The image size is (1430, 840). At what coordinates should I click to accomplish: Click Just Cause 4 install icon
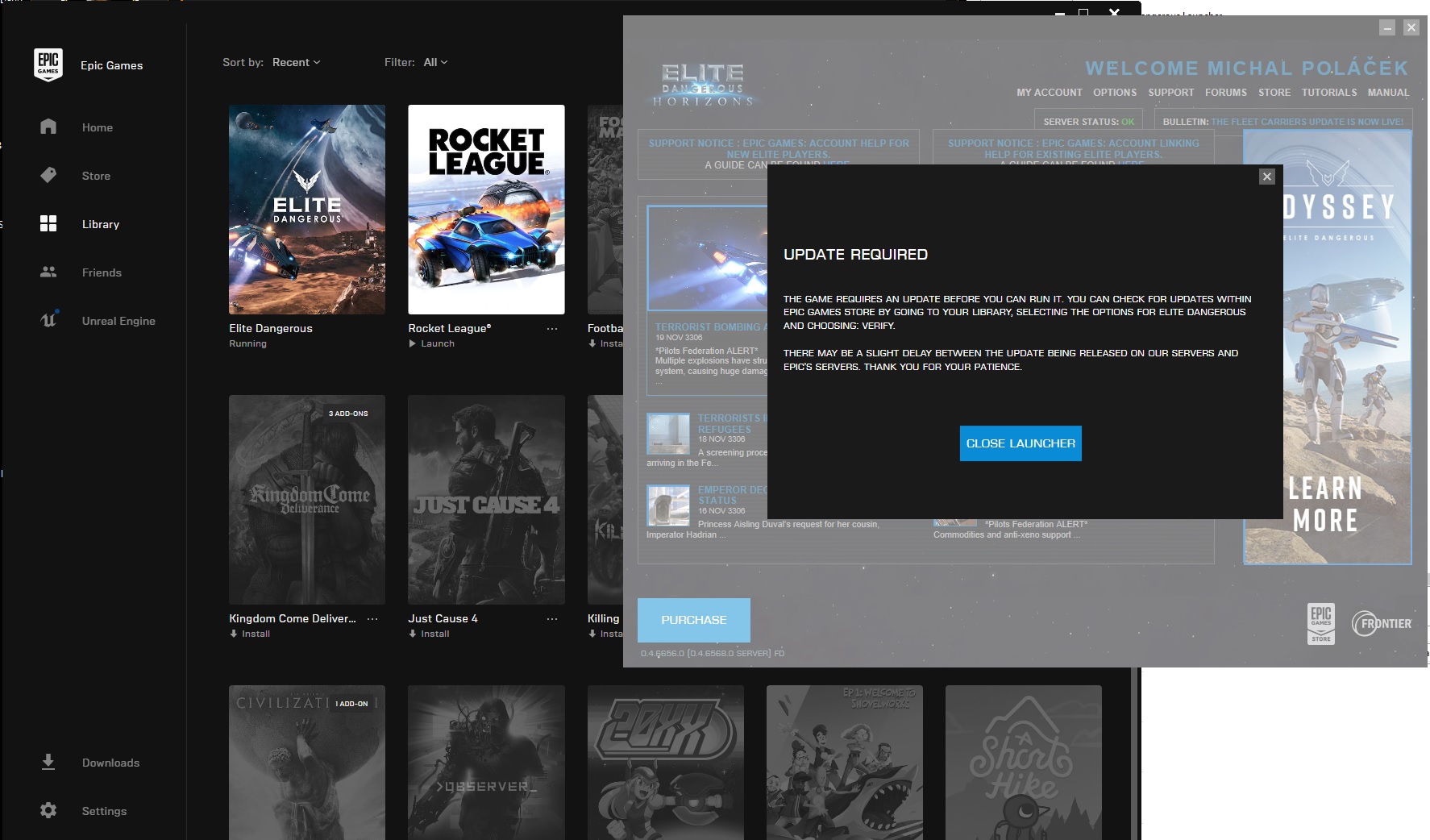[x=413, y=634]
